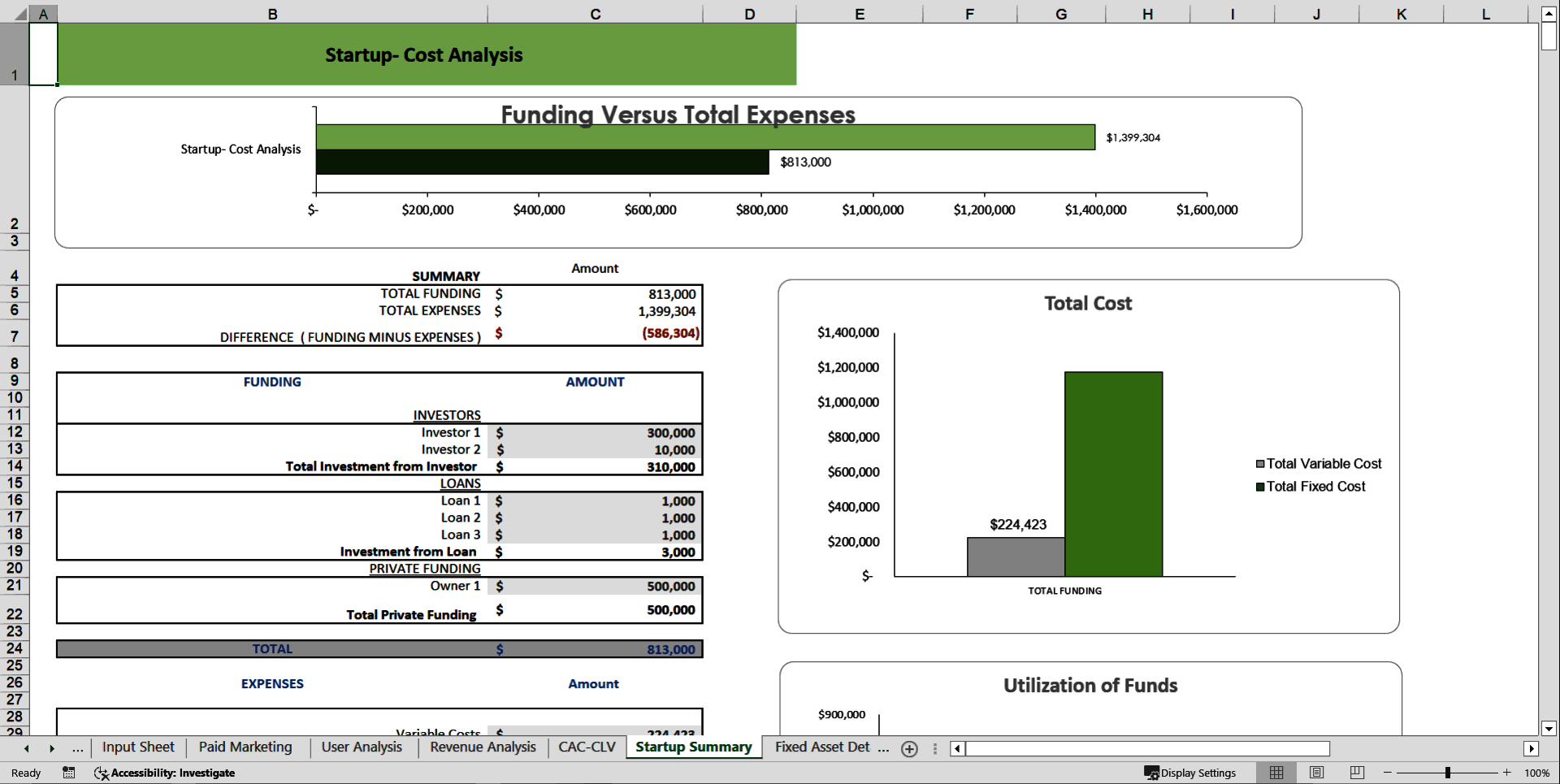The height and width of the screenshot is (784, 1560).
Task: Click the Ready status indicator
Action: 26,773
